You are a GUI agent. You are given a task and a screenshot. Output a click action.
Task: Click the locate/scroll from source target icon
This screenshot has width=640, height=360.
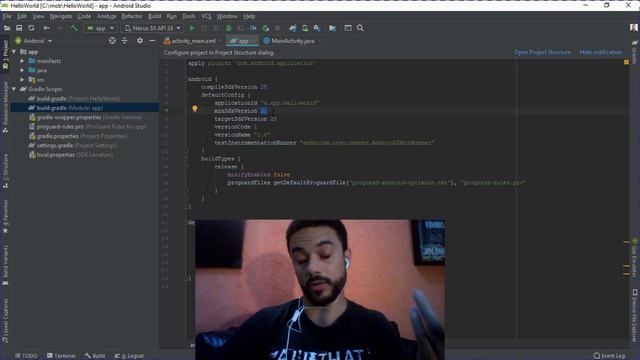click(x=112, y=41)
